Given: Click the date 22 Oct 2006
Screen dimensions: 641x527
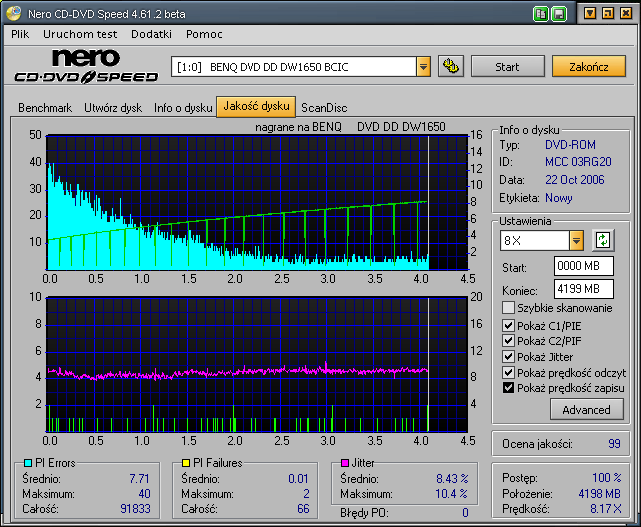Looking at the screenshot, I should click(574, 180).
